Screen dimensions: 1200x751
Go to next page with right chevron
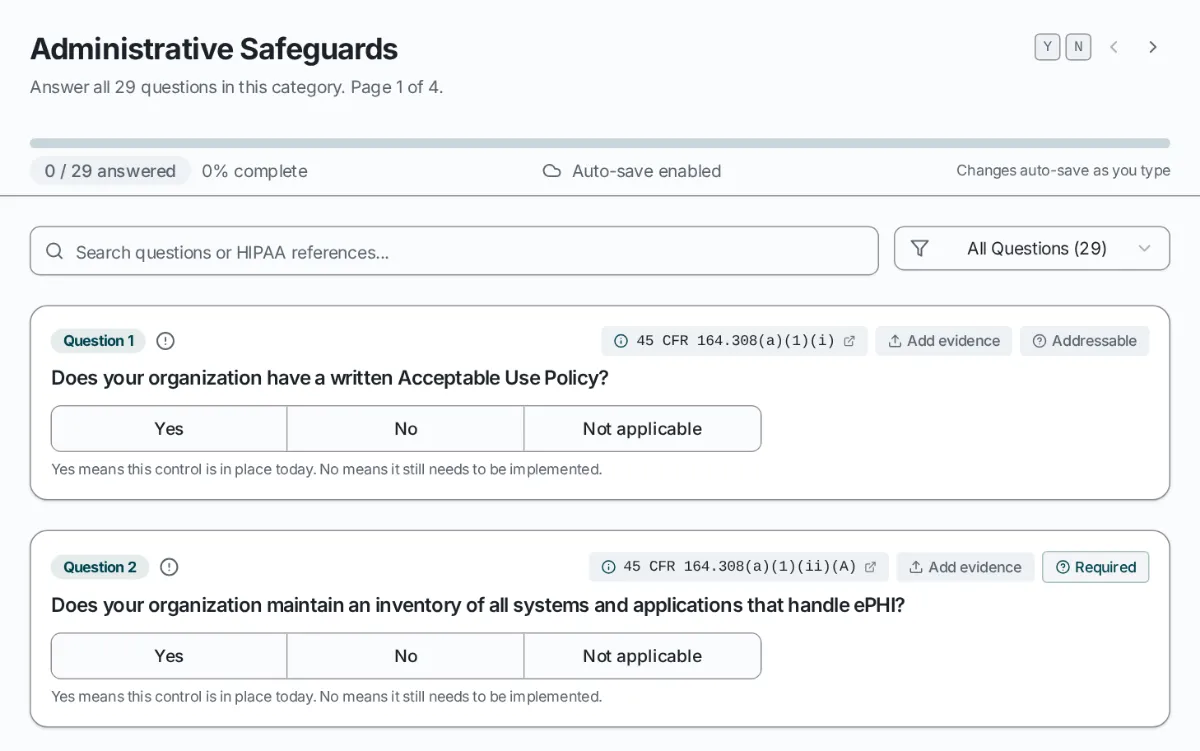pyautogui.click(x=1153, y=47)
